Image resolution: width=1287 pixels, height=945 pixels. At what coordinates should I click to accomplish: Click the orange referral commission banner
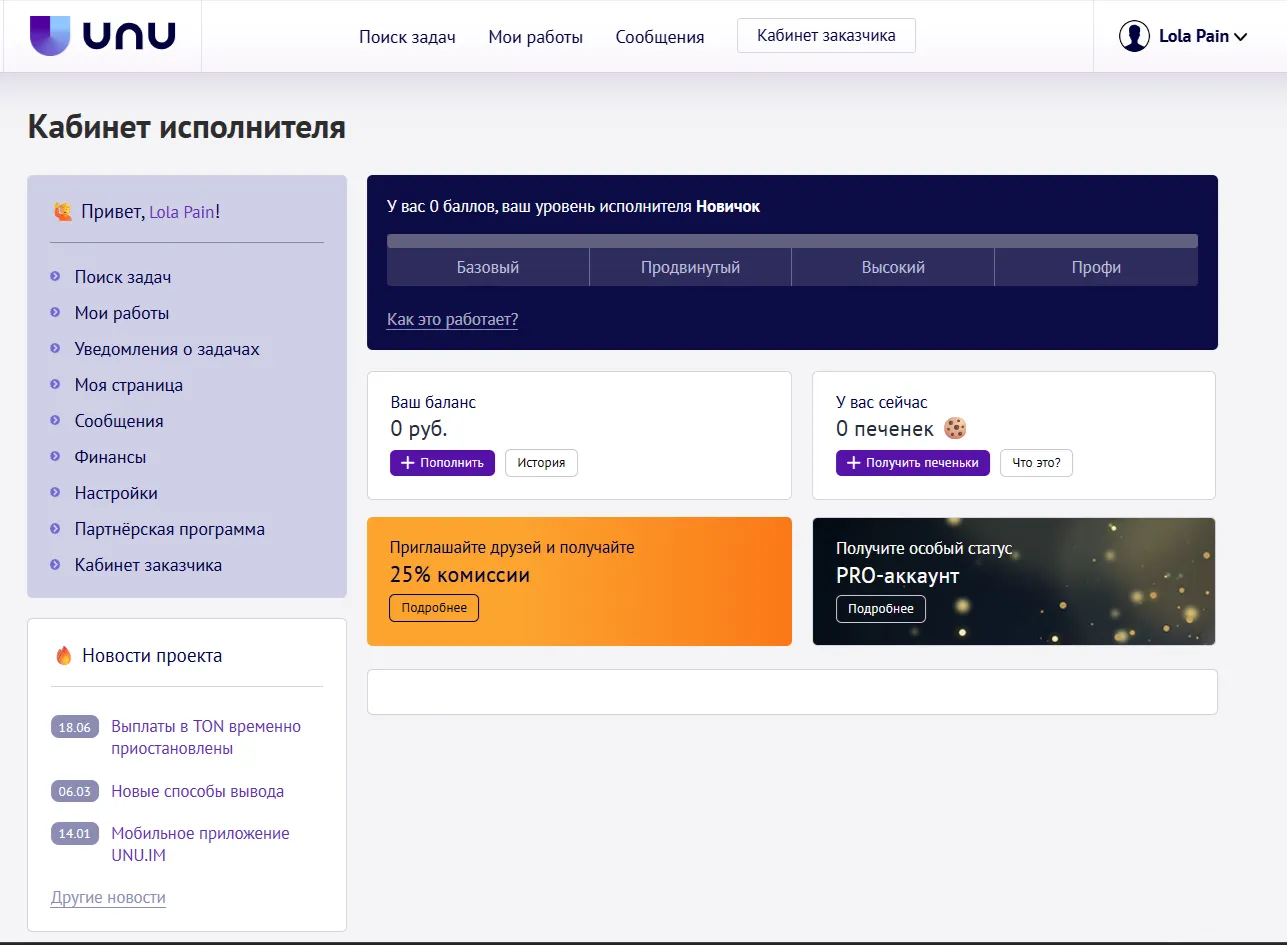579,581
